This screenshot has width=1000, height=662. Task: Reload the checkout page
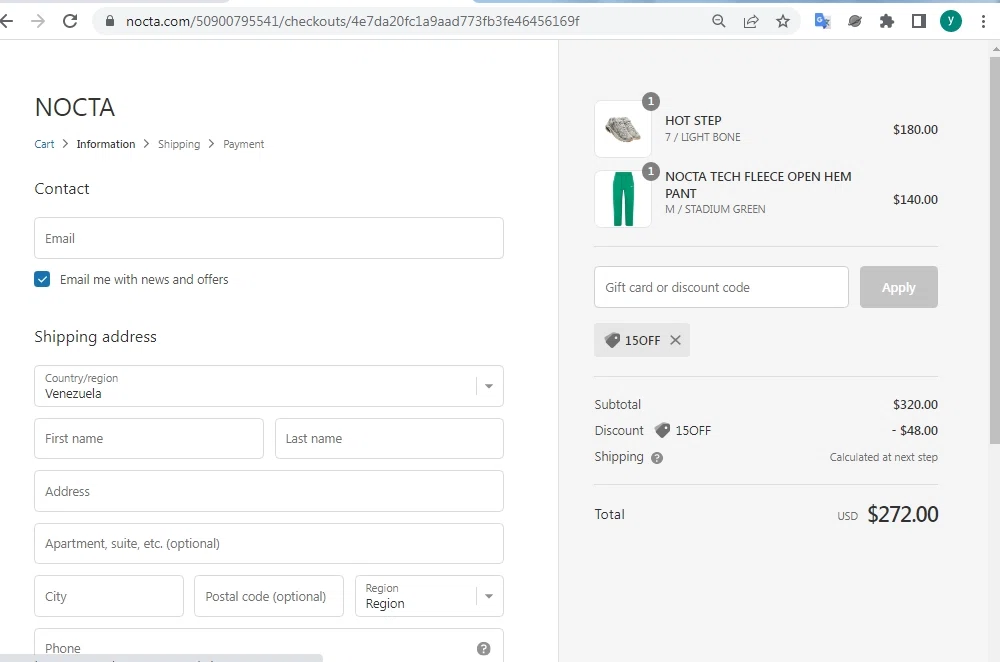click(70, 21)
